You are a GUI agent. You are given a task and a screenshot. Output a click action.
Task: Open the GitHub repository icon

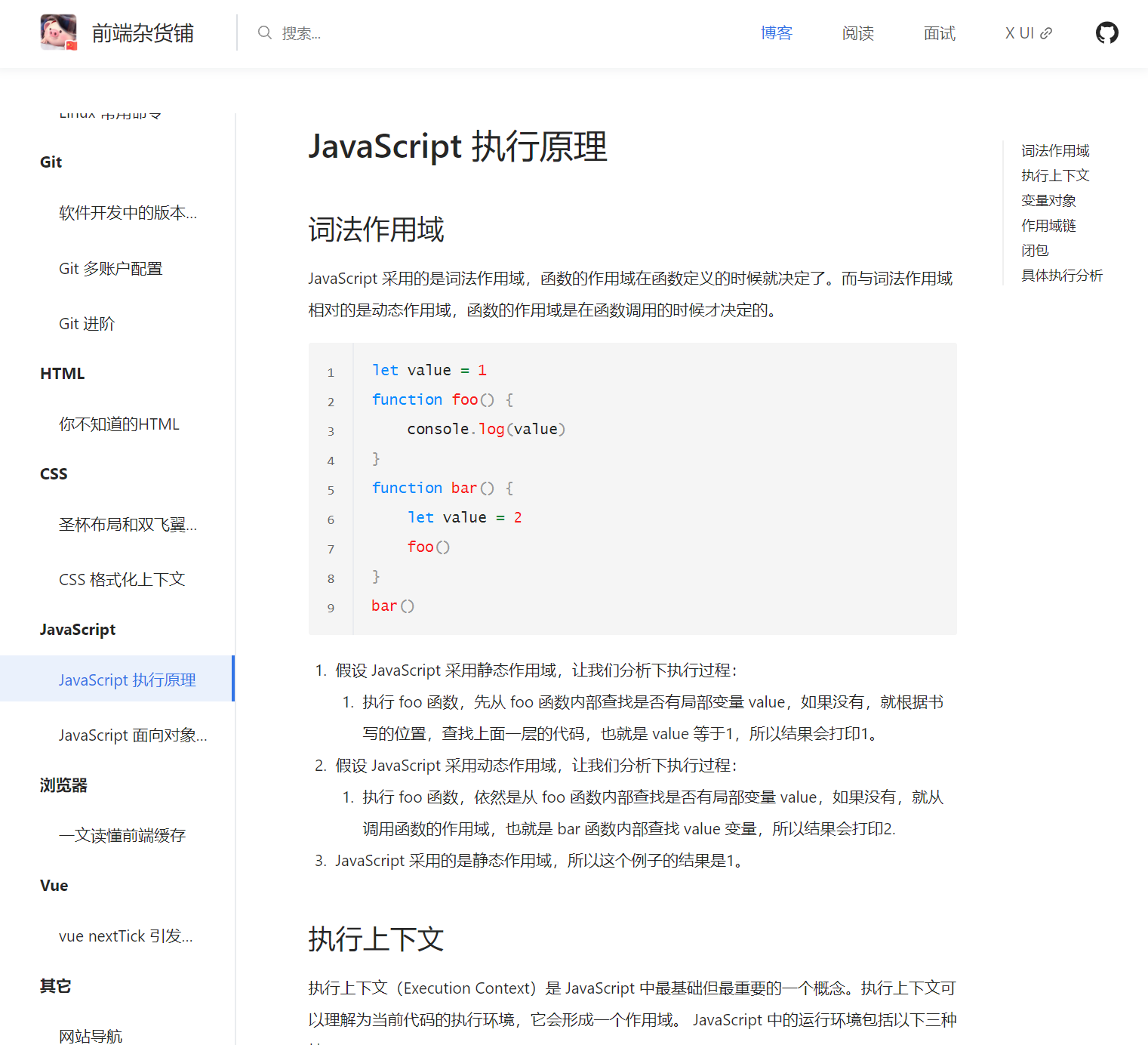click(1106, 32)
